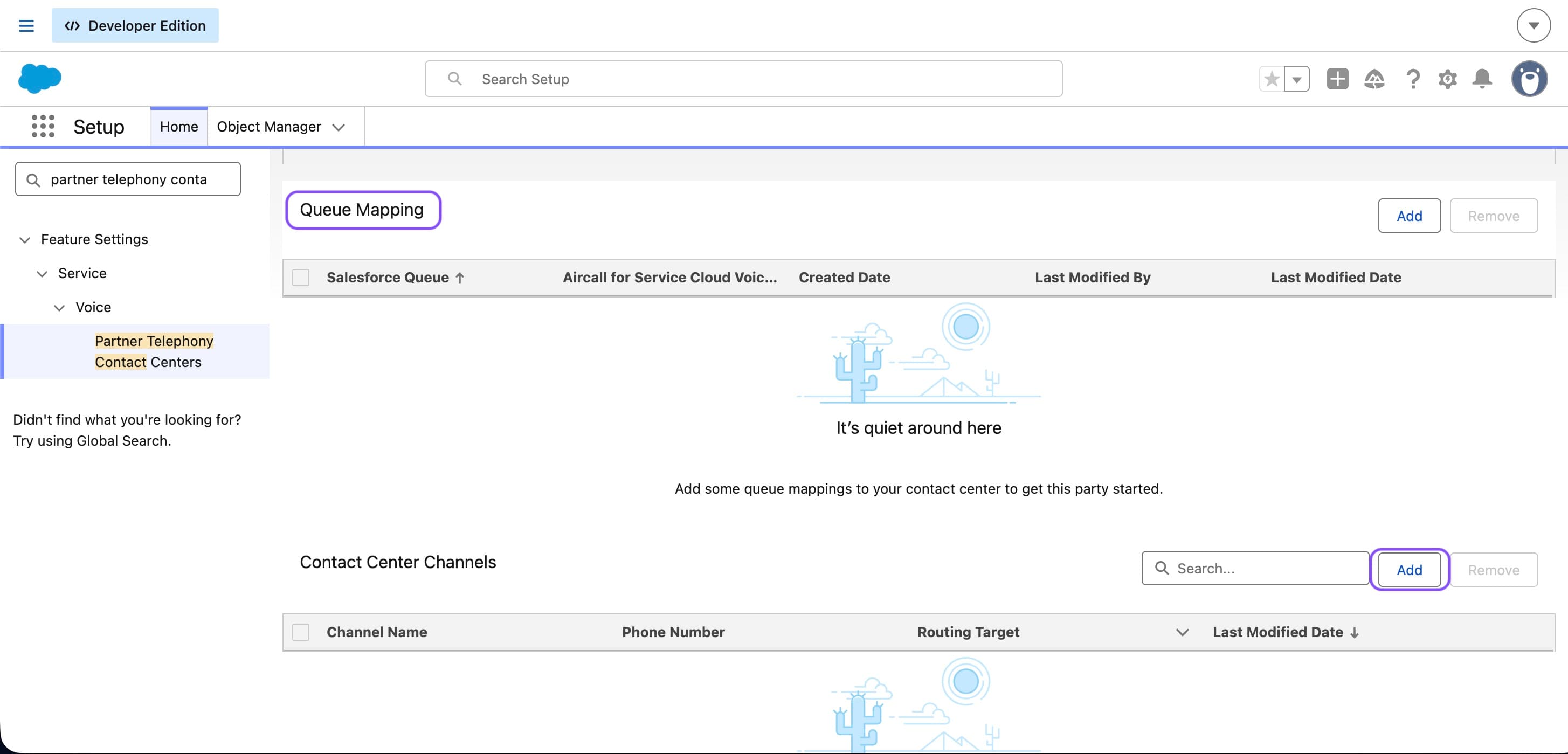Click Remove in Contact Center Channels section

[1493, 570]
